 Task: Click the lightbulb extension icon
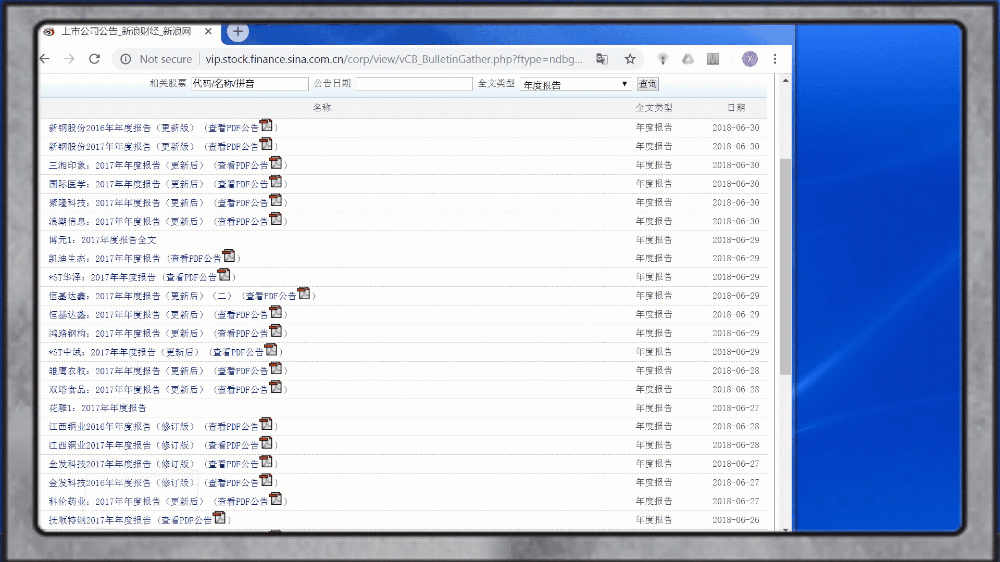[663, 59]
